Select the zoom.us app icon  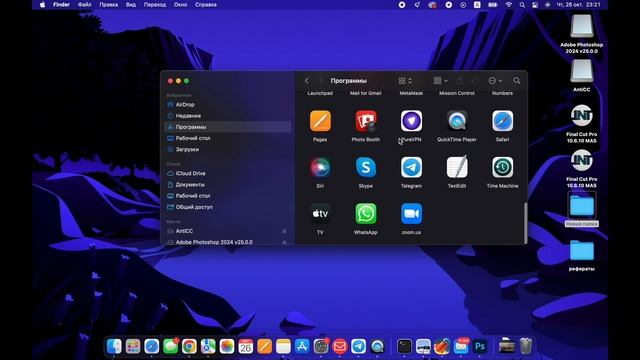click(411, 214)
